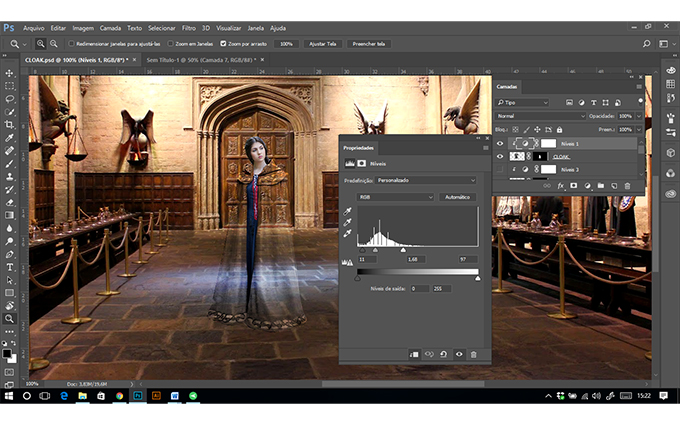Hide the CLOAK layer
Viewport: 680px width, 425px height.
(x=500, y=157)
